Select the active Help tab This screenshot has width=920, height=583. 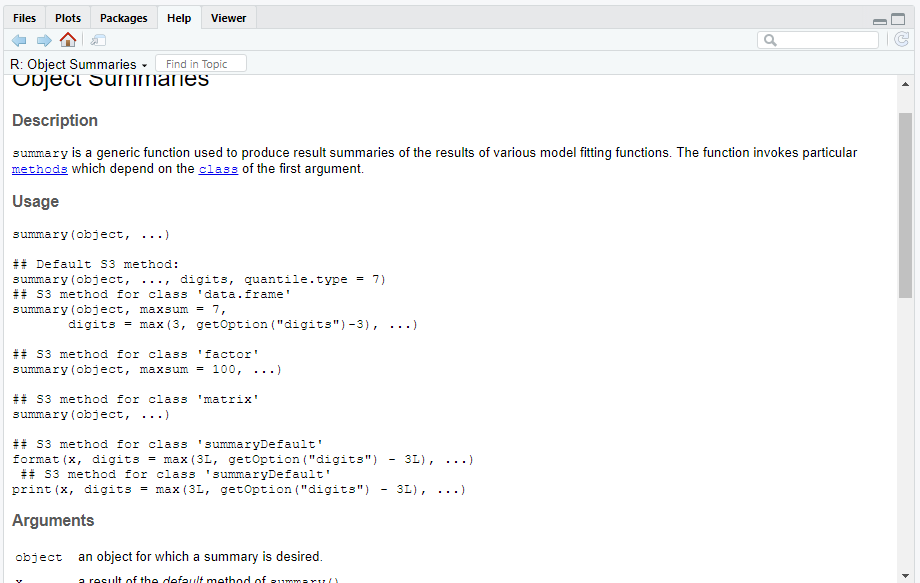179,18
